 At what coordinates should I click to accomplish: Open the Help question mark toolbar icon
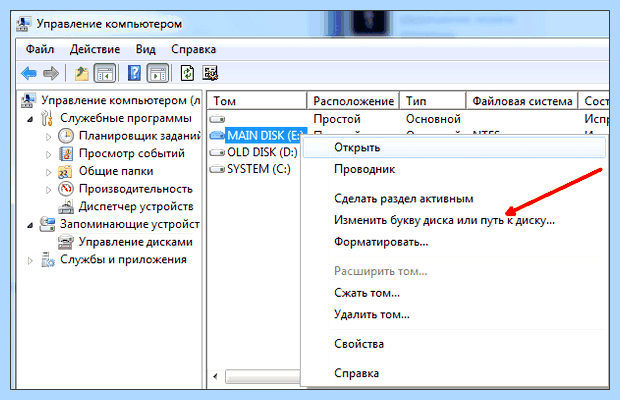point(134,74)
